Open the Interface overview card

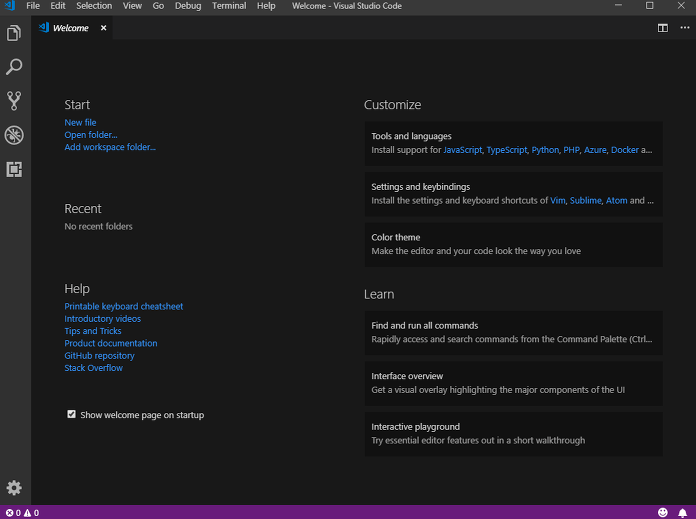(x=514, y=383)
